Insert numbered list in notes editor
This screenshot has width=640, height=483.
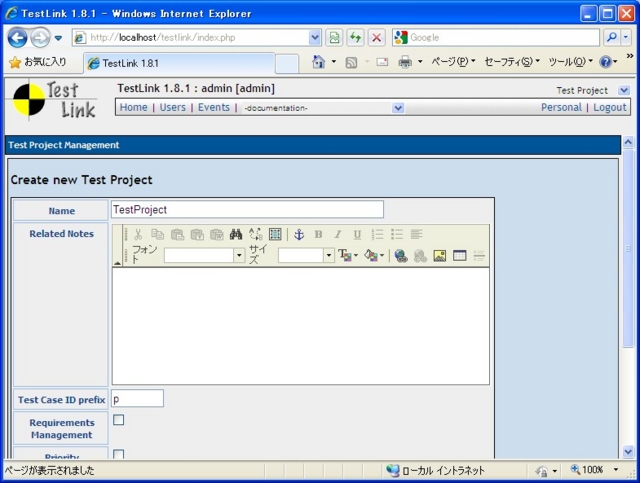(x=377, y=234)
